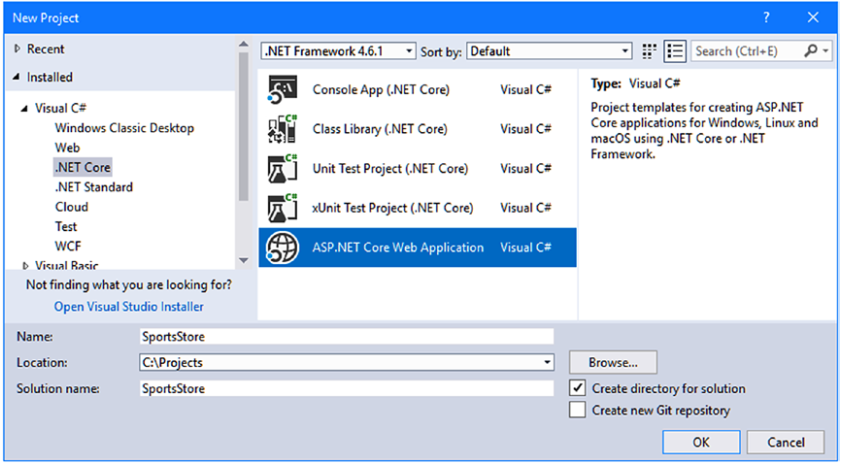Switch to small icons grid view
The image size is (841, 463).
click(x=649, y=51)
